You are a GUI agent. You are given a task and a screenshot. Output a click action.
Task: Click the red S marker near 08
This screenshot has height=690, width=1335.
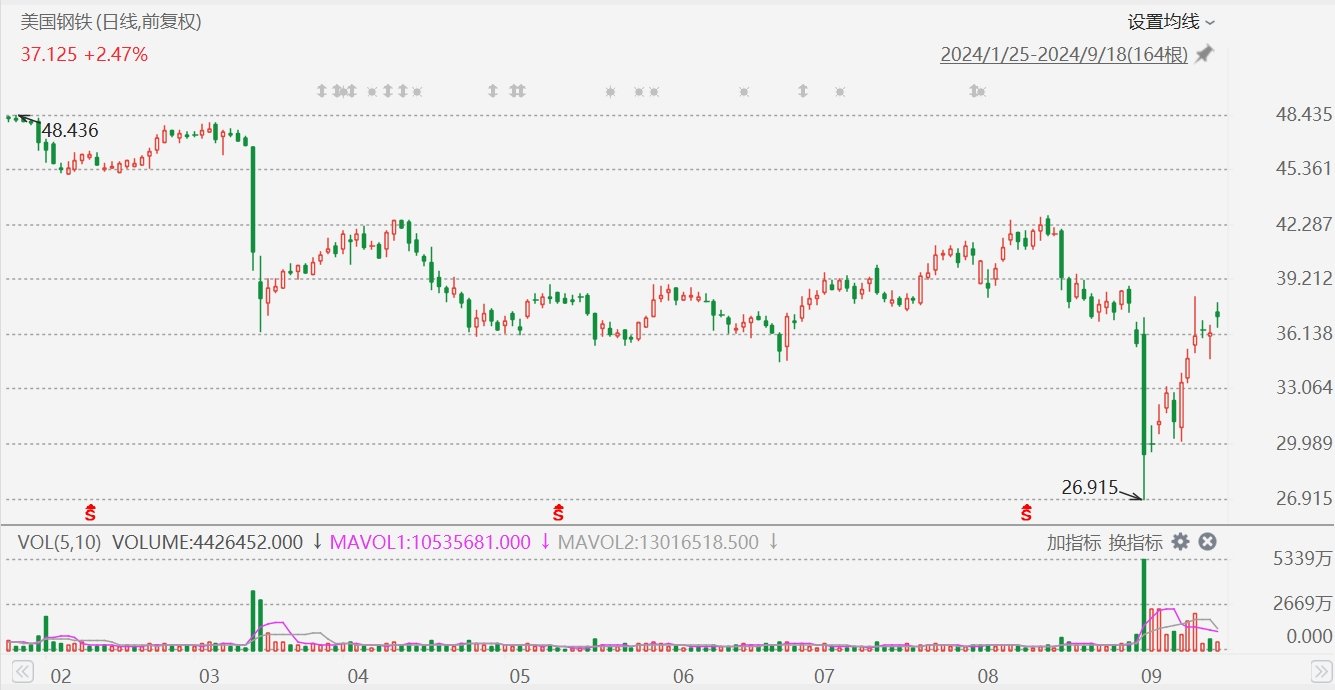point(1026,514)
